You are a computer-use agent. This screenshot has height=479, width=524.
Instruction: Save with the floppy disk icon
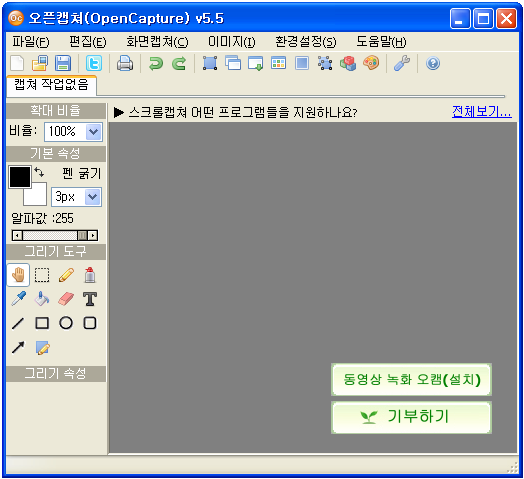click(x=63, y=63)
